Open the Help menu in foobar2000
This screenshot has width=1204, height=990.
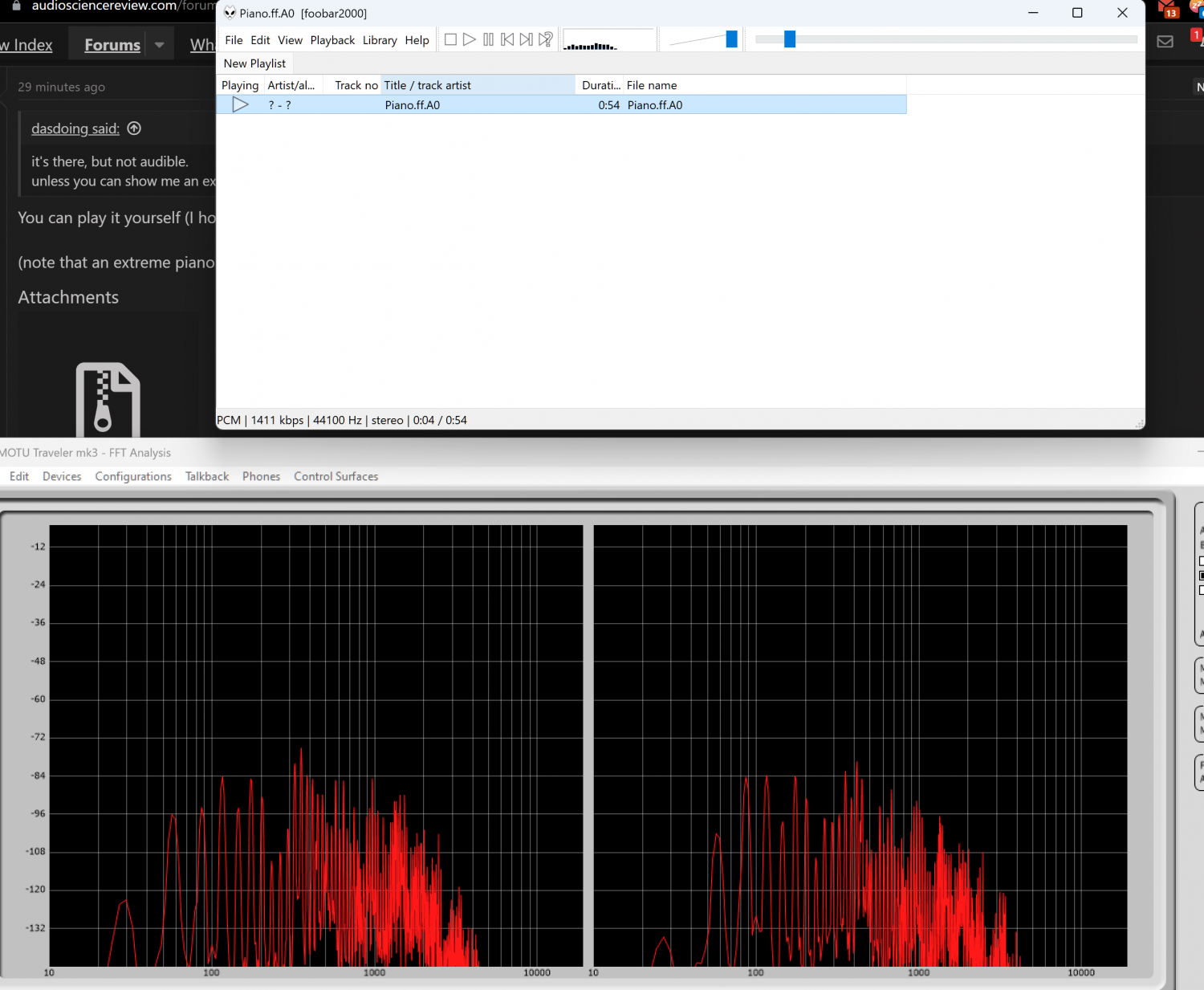(417, 40)
